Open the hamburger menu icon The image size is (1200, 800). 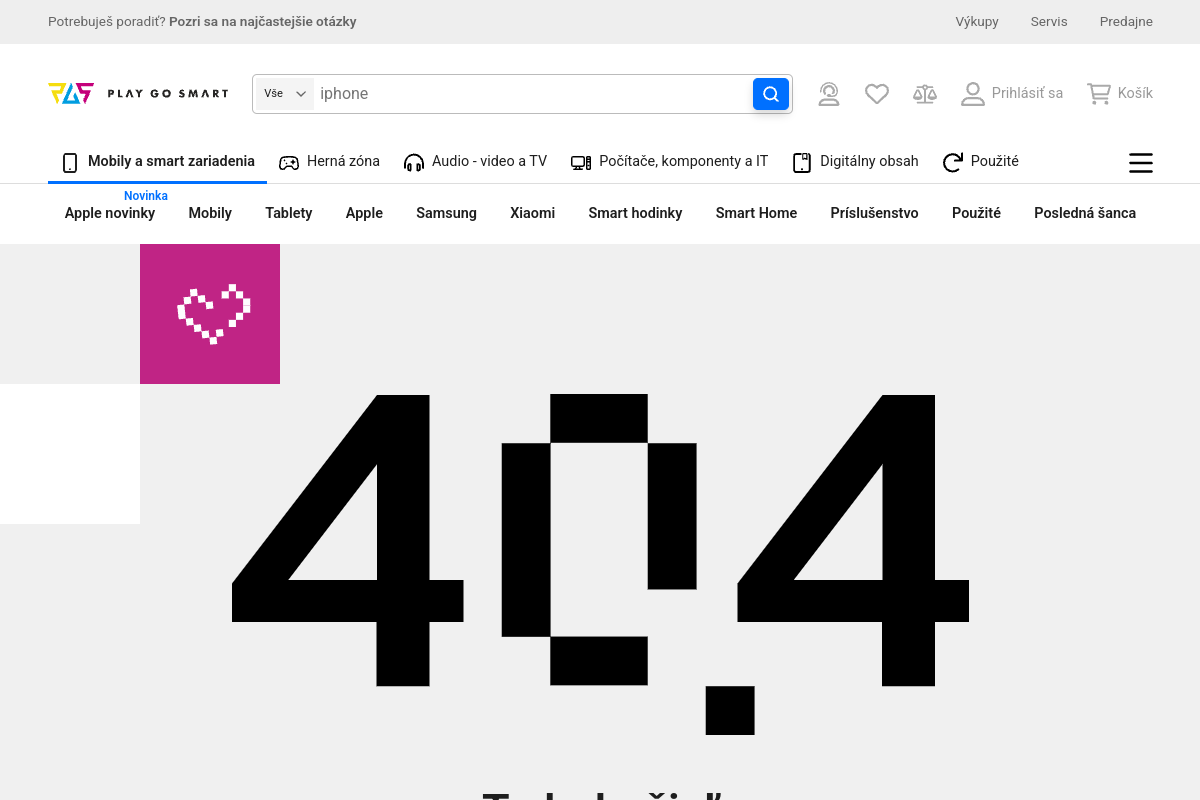point(1141,163)
